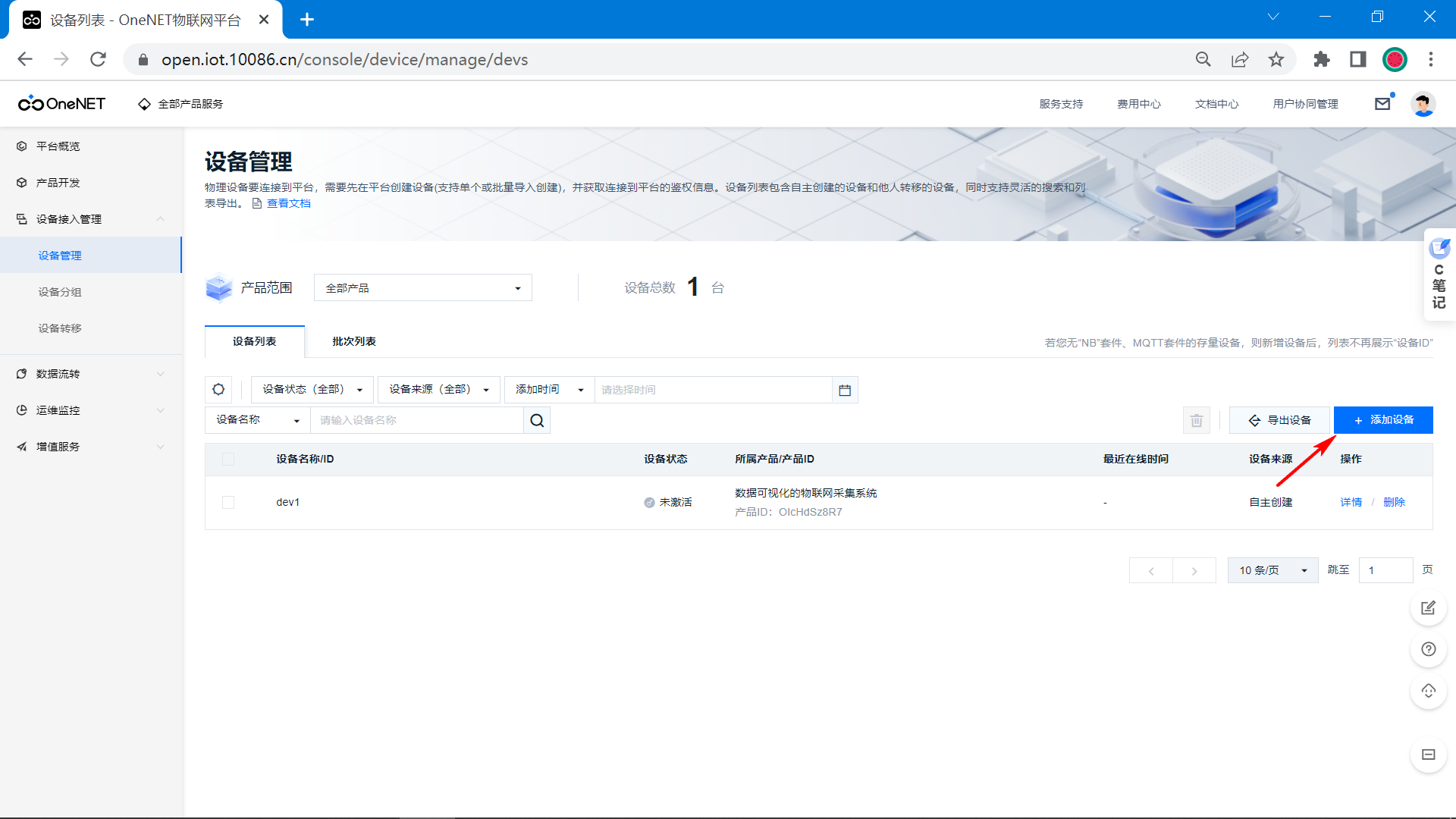This screenshot has width=1456, height=819.
Task: Click the 请输入设备名称 search field
Action: pos(416,420)
